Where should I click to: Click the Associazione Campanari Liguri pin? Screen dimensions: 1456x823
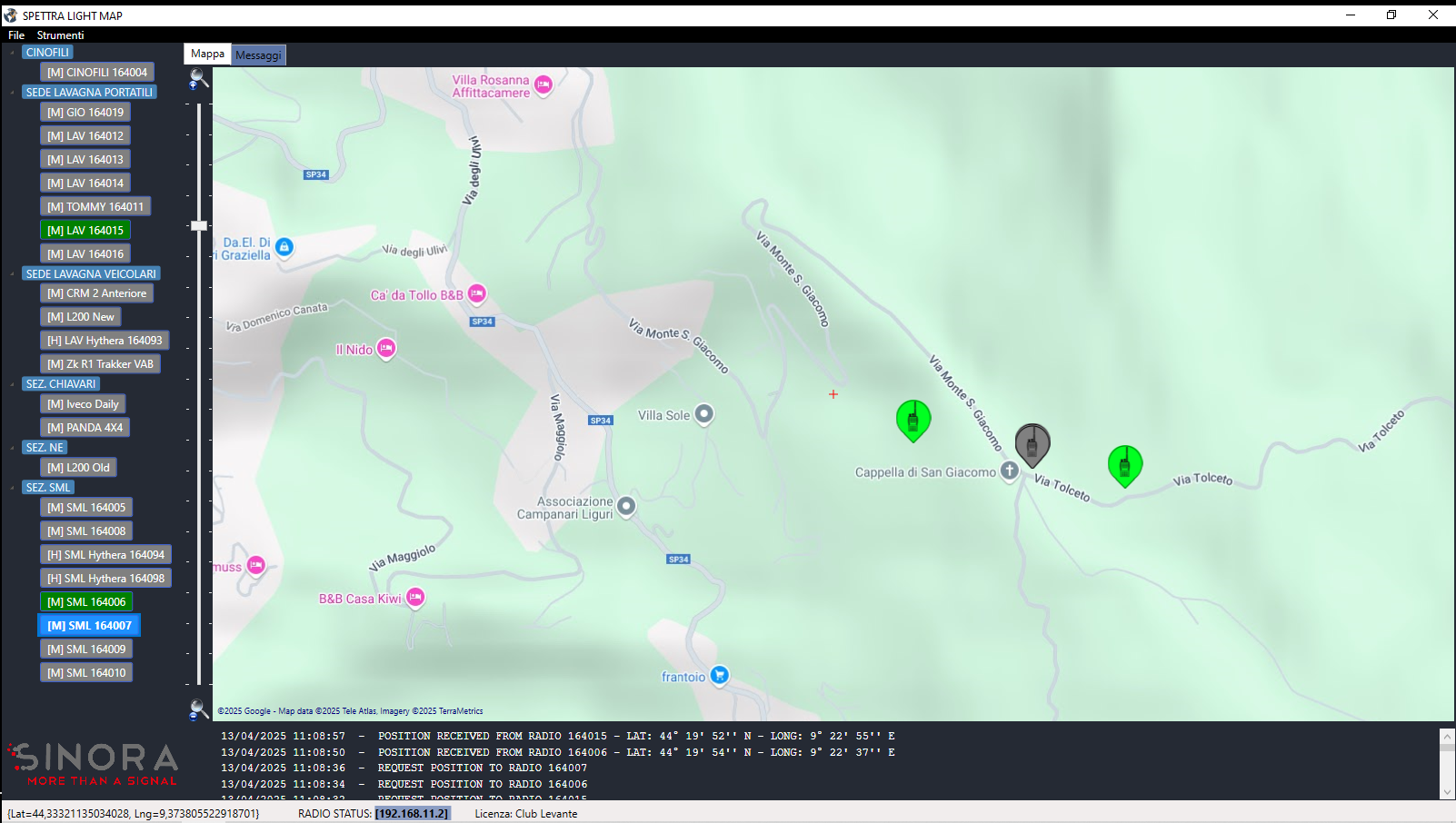click(x=626, y=506)
